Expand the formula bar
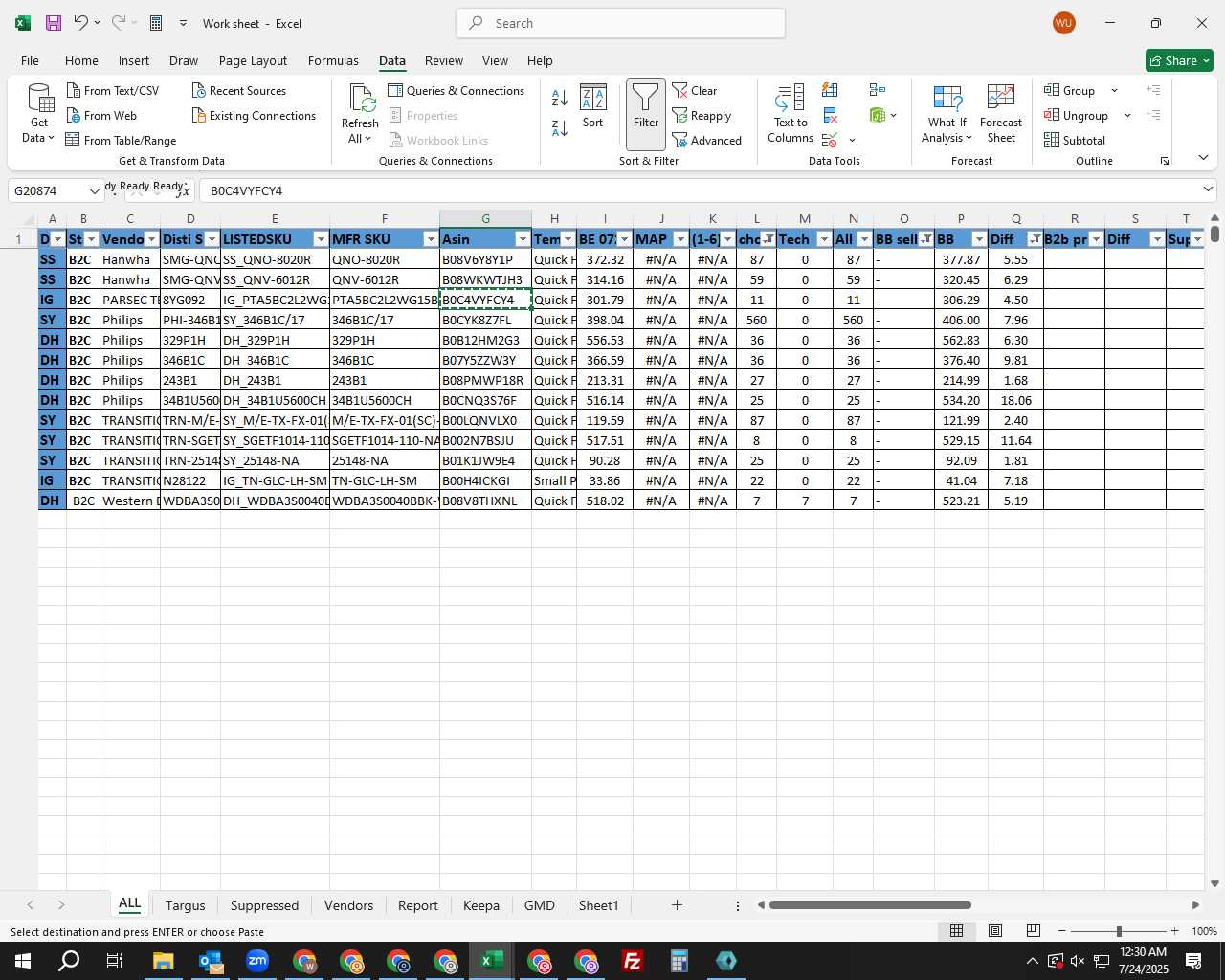Screen dimensions: 1225x980 1208,189
